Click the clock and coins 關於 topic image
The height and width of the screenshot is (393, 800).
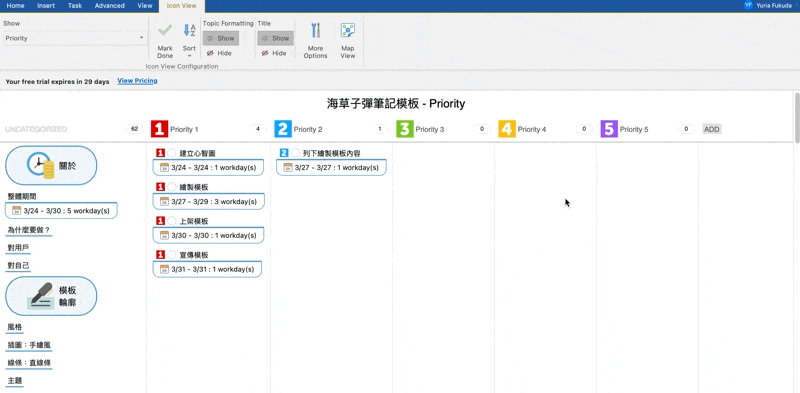41,165
